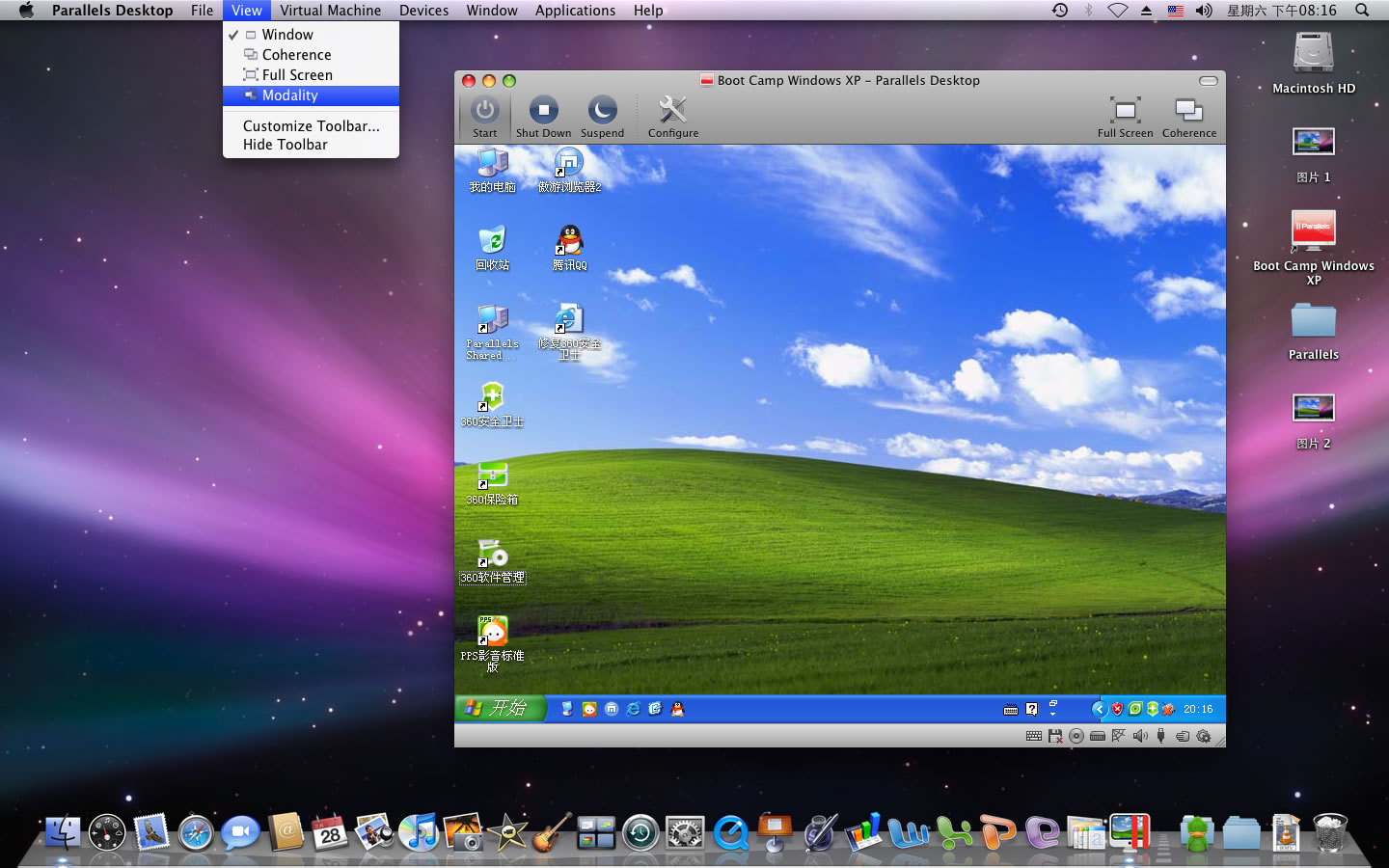Select the checked Window view mode
Screen dimensions: 1389x868
click(x=311, y=35)
